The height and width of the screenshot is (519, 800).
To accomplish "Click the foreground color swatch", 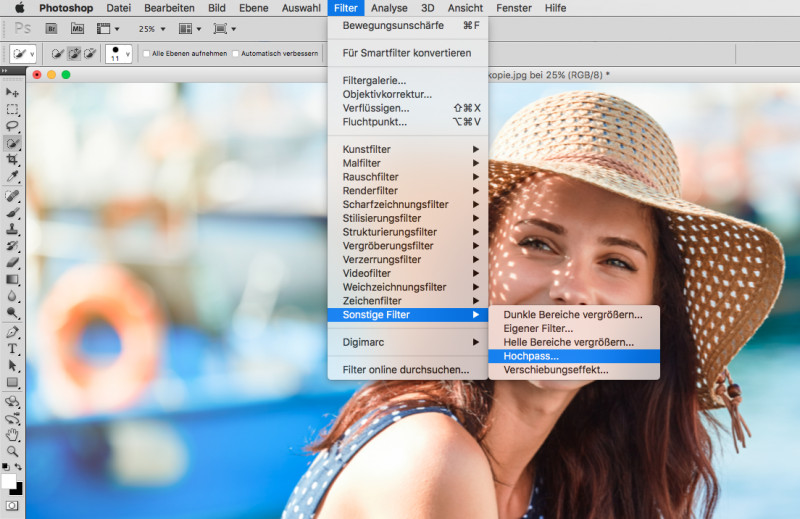I will (x=8, y=481).
